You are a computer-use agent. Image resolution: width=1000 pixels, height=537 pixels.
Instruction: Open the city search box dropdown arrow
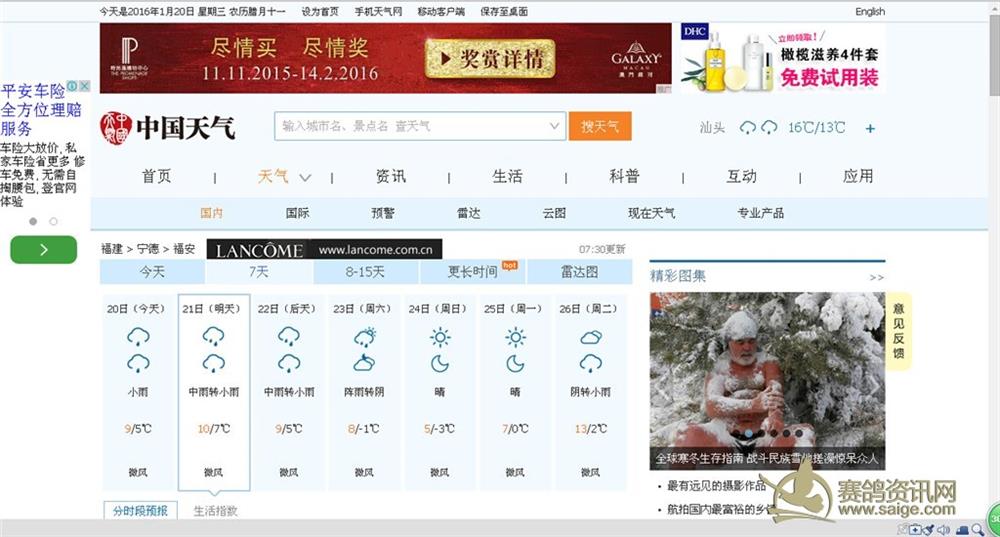point(556,126)
